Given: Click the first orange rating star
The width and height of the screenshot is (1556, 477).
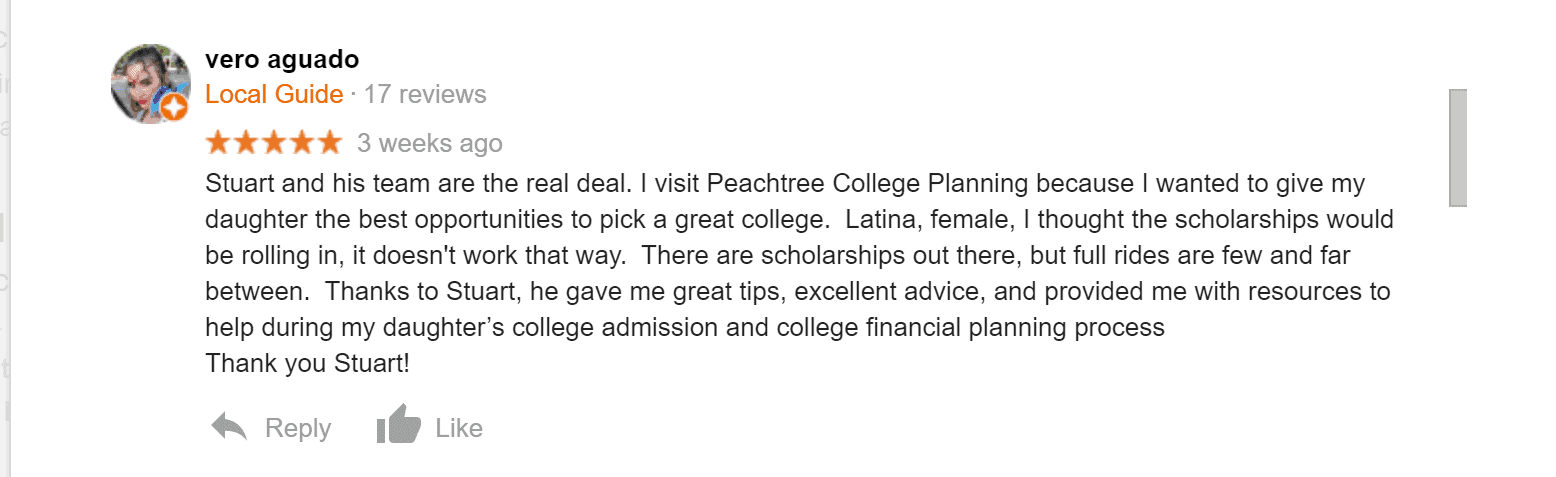Looking at the screenshot, I should pyautogui.click(x=218, y=143).
